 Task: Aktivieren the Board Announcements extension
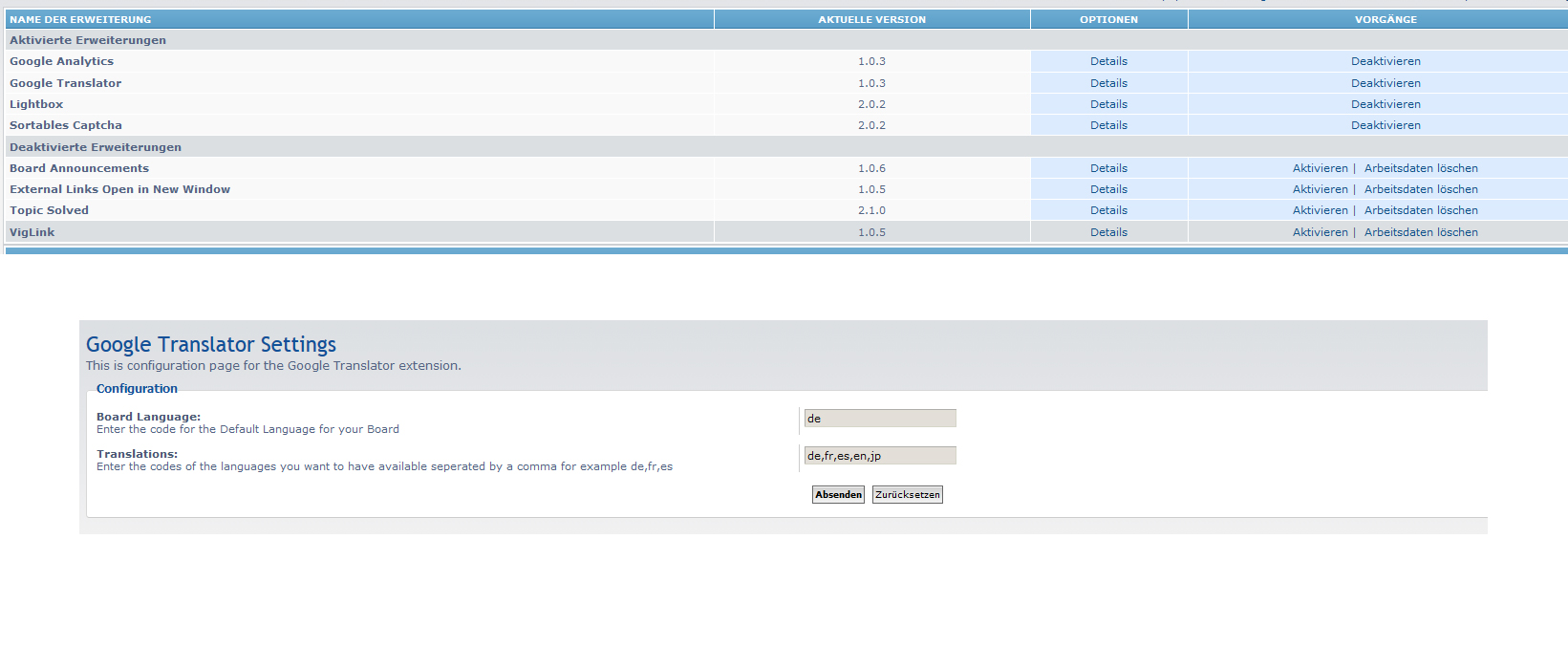click(1321, 168)
